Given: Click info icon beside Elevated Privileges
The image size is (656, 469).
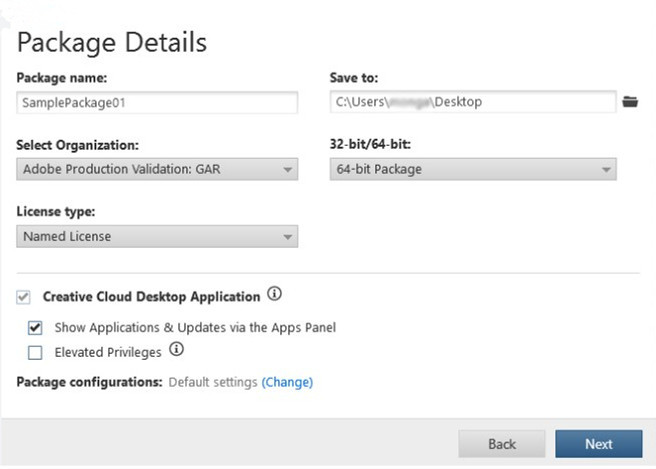Looking at the screenshot, I should [x=177, y=350].
